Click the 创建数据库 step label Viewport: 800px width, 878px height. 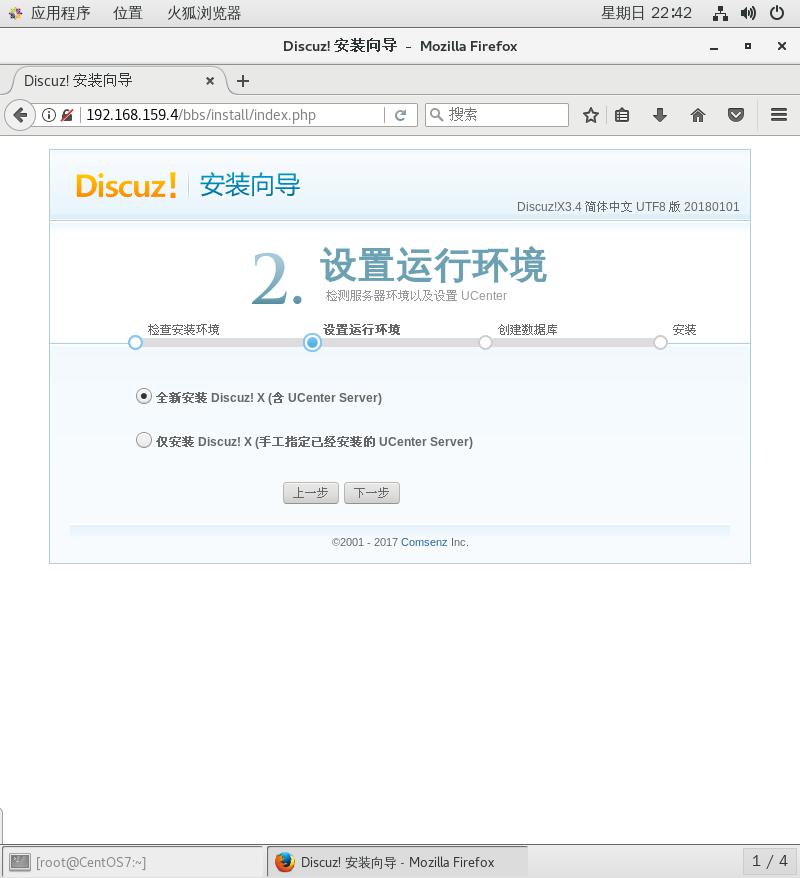pyautogui.click(x=527, y=330)
